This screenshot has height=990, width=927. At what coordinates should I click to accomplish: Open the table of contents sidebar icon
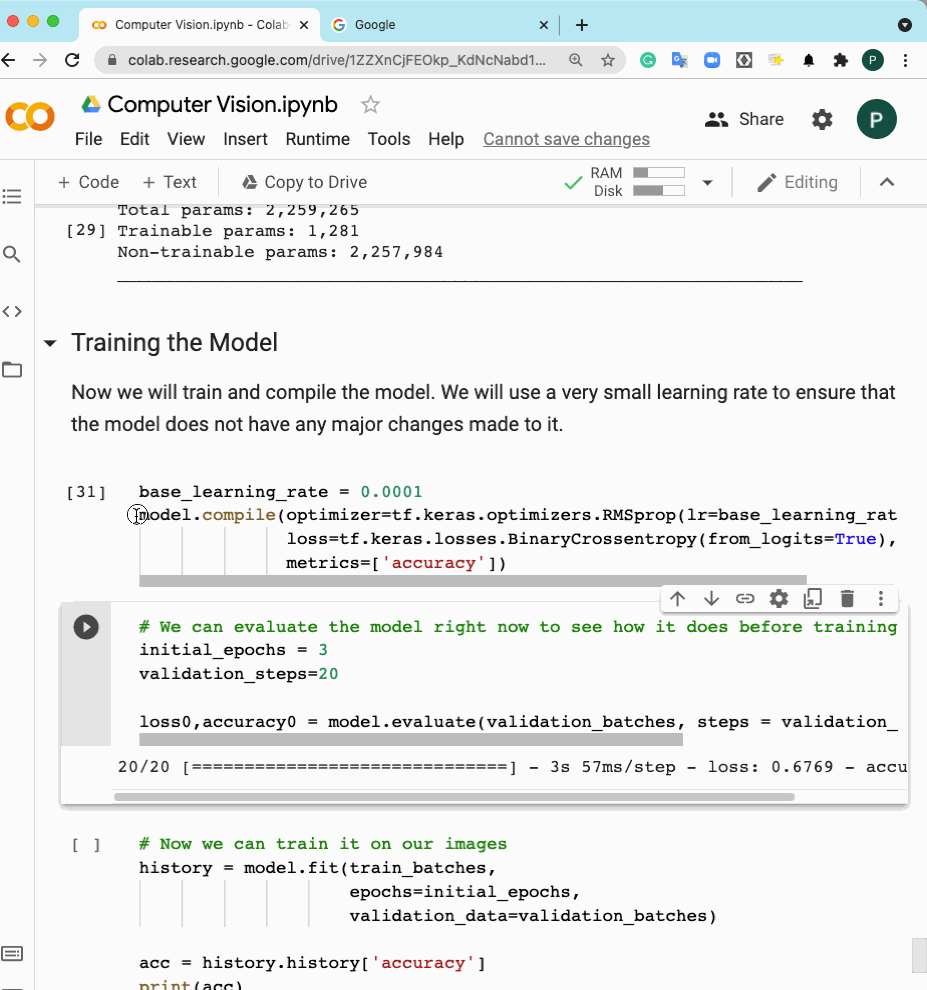click(x=12, y=196)
